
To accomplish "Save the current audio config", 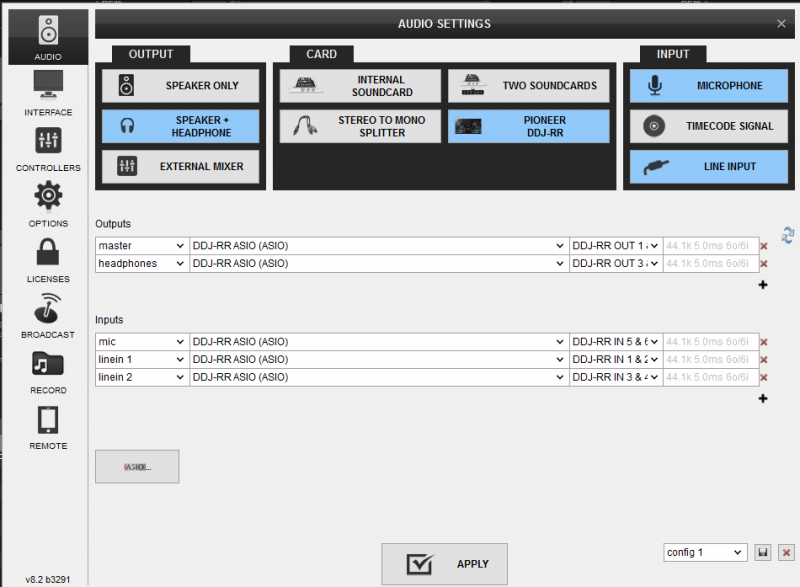I will click(763, 553).
